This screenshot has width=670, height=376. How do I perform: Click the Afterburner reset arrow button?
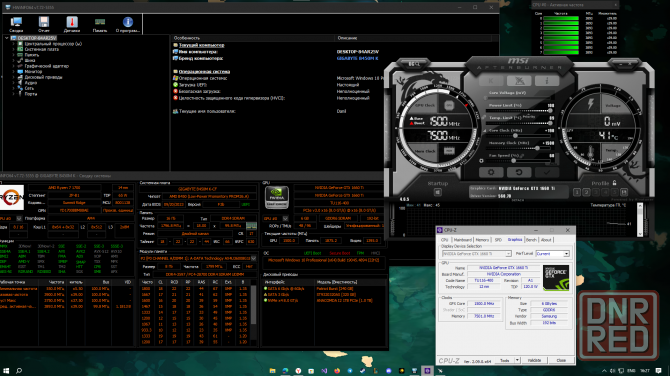pyautogui.click(x=519, y=172)
